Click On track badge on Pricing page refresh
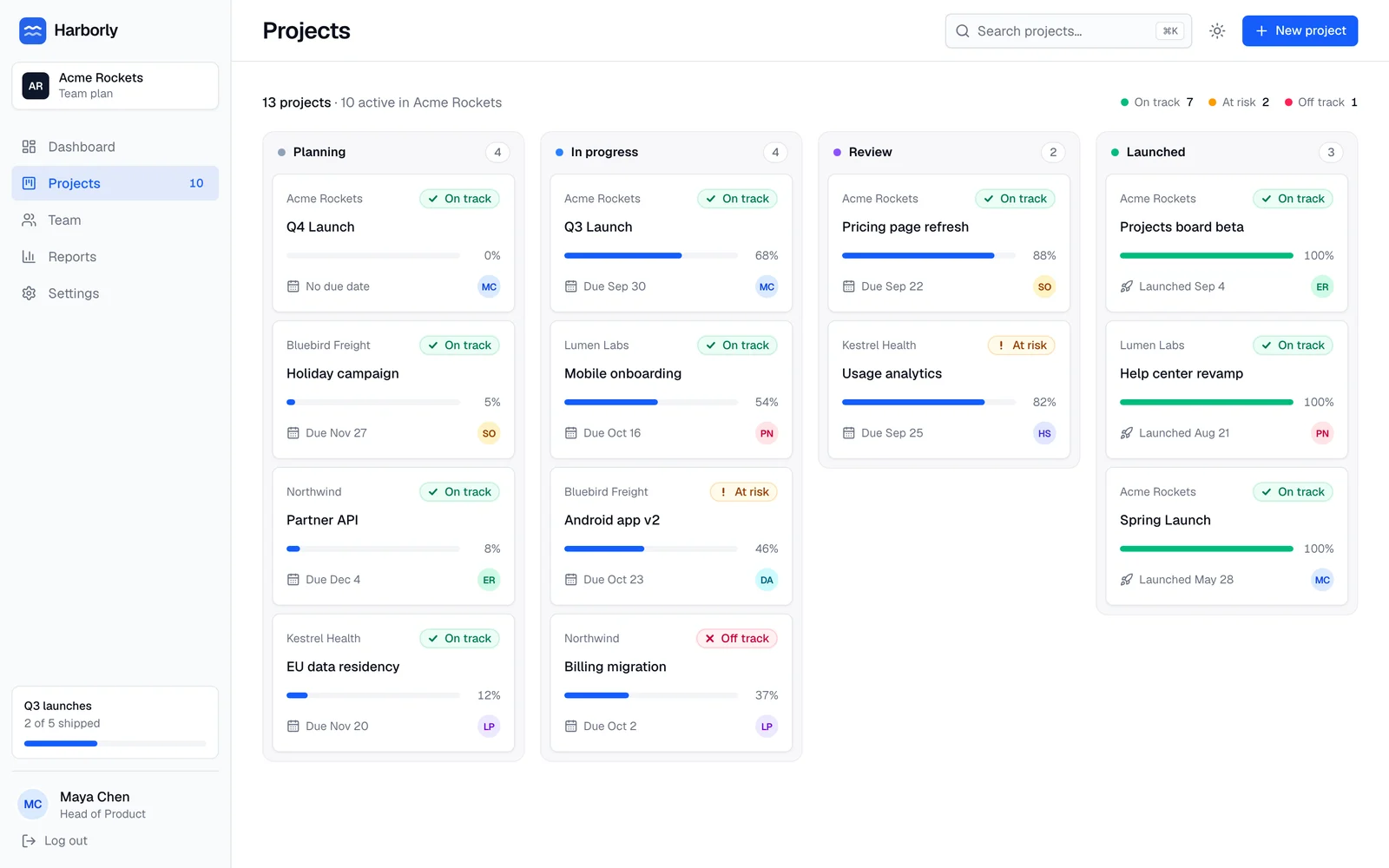The height and width of the screenshot is (868, 1389). pos(1015,199)
